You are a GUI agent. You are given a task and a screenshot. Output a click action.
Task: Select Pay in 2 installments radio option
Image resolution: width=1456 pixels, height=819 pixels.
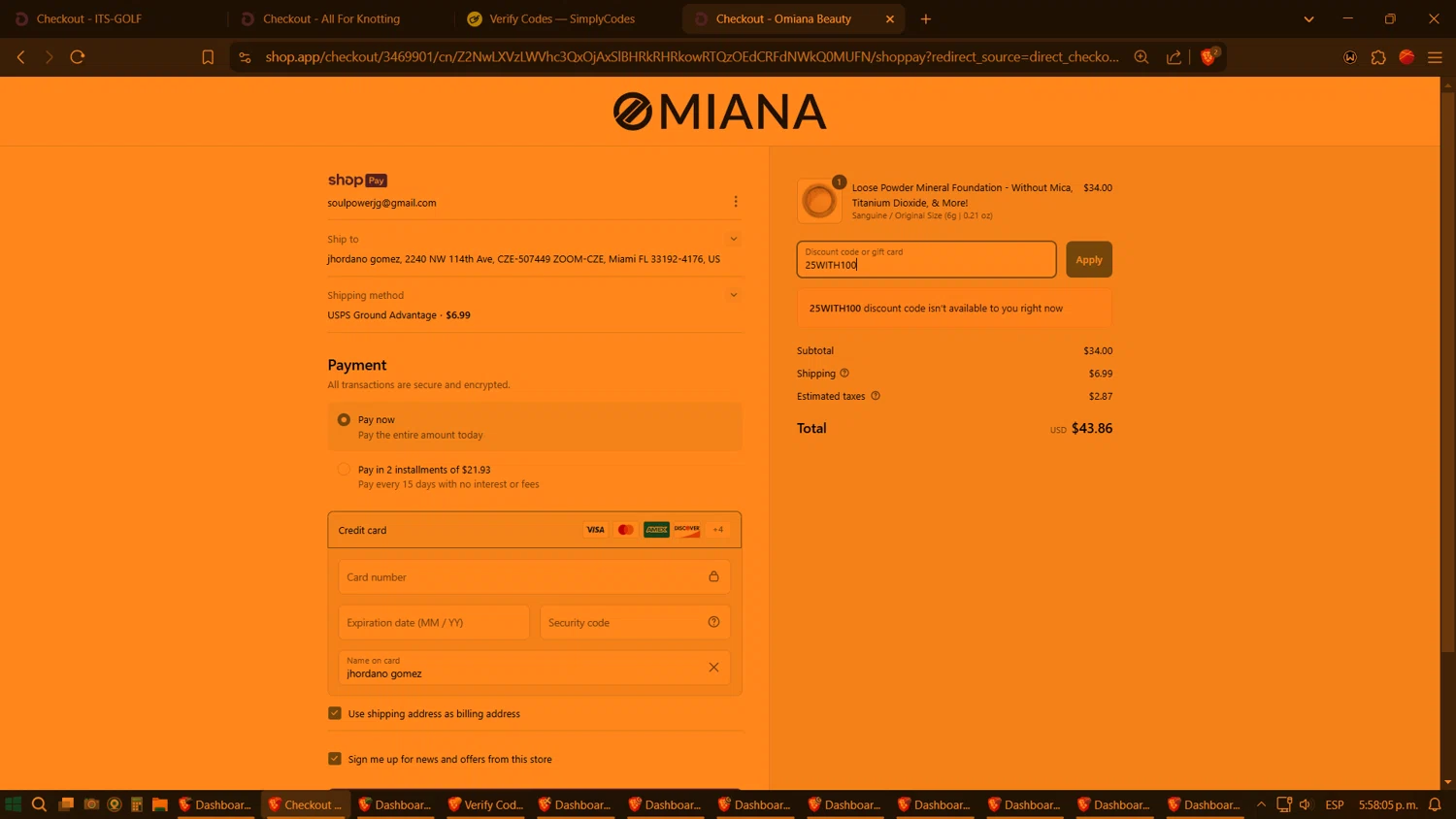(344, 470)
